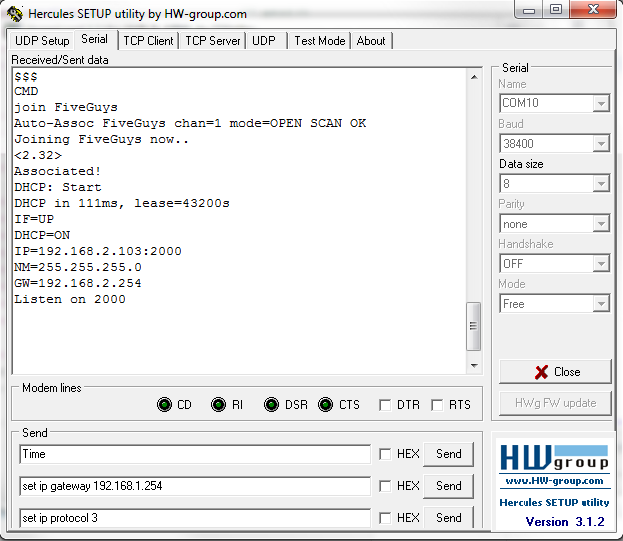The width and height of the screenshot is (623, 541).
Task: Open the COM10 port name dropdown
Action: coord(601,104)
